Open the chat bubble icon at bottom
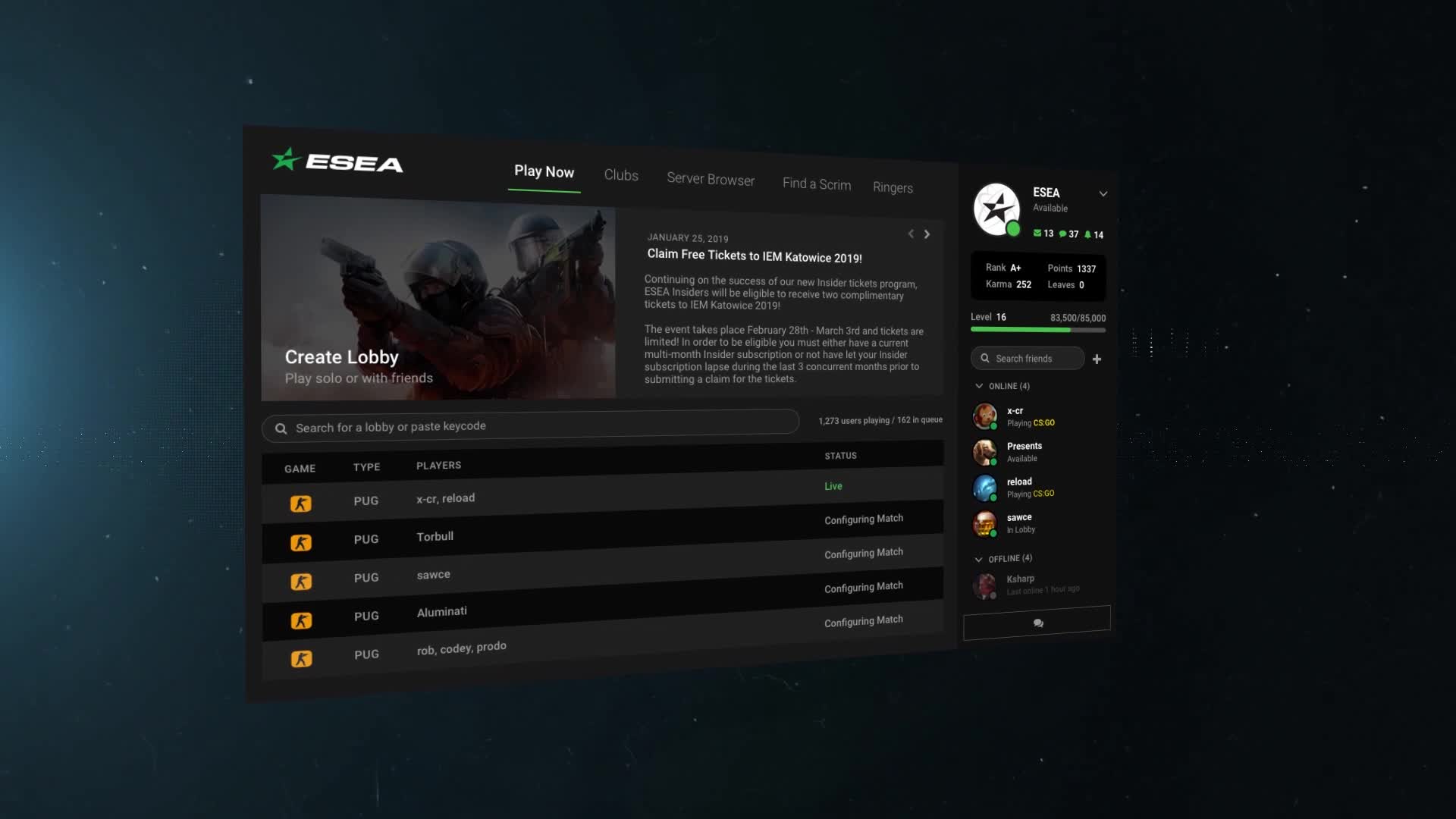This screenshot has height=819, width=1456. (x=1038, y=623)
